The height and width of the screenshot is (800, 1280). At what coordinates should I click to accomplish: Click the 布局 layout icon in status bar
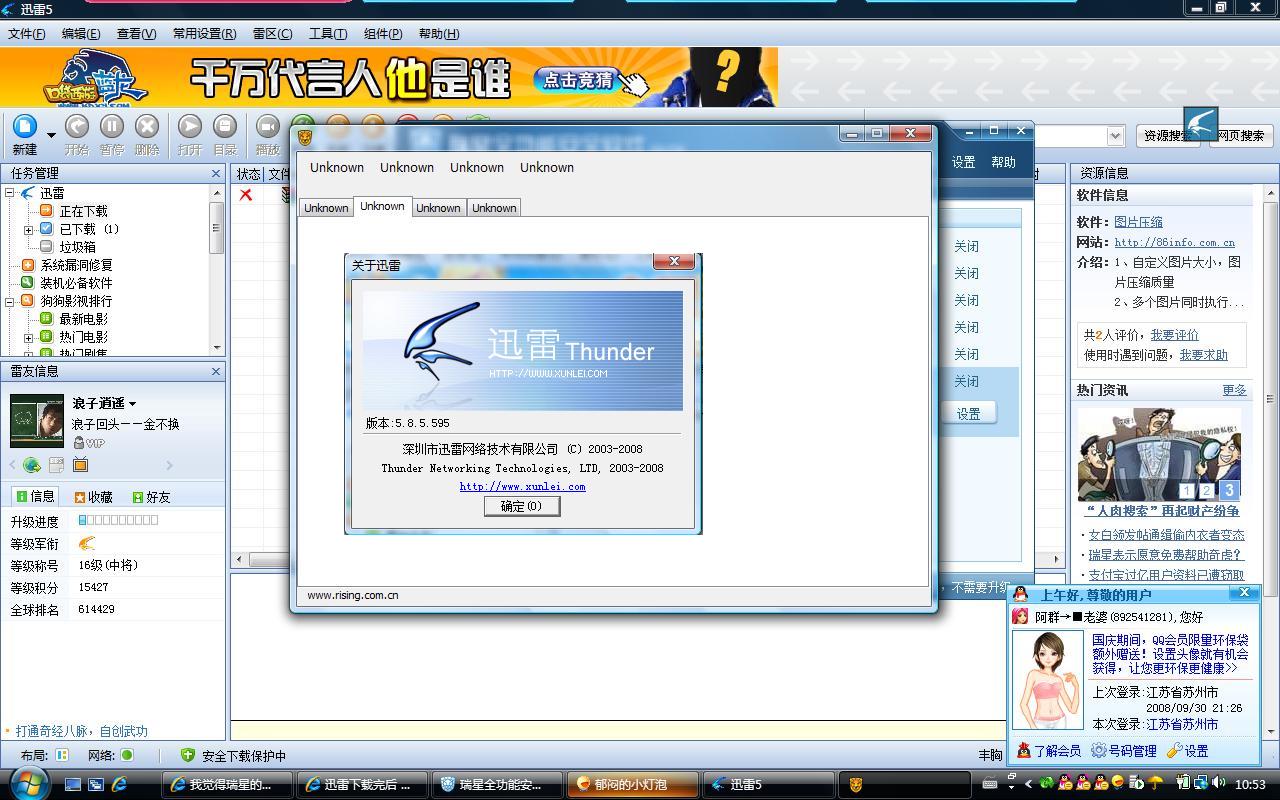pos(62,755)
